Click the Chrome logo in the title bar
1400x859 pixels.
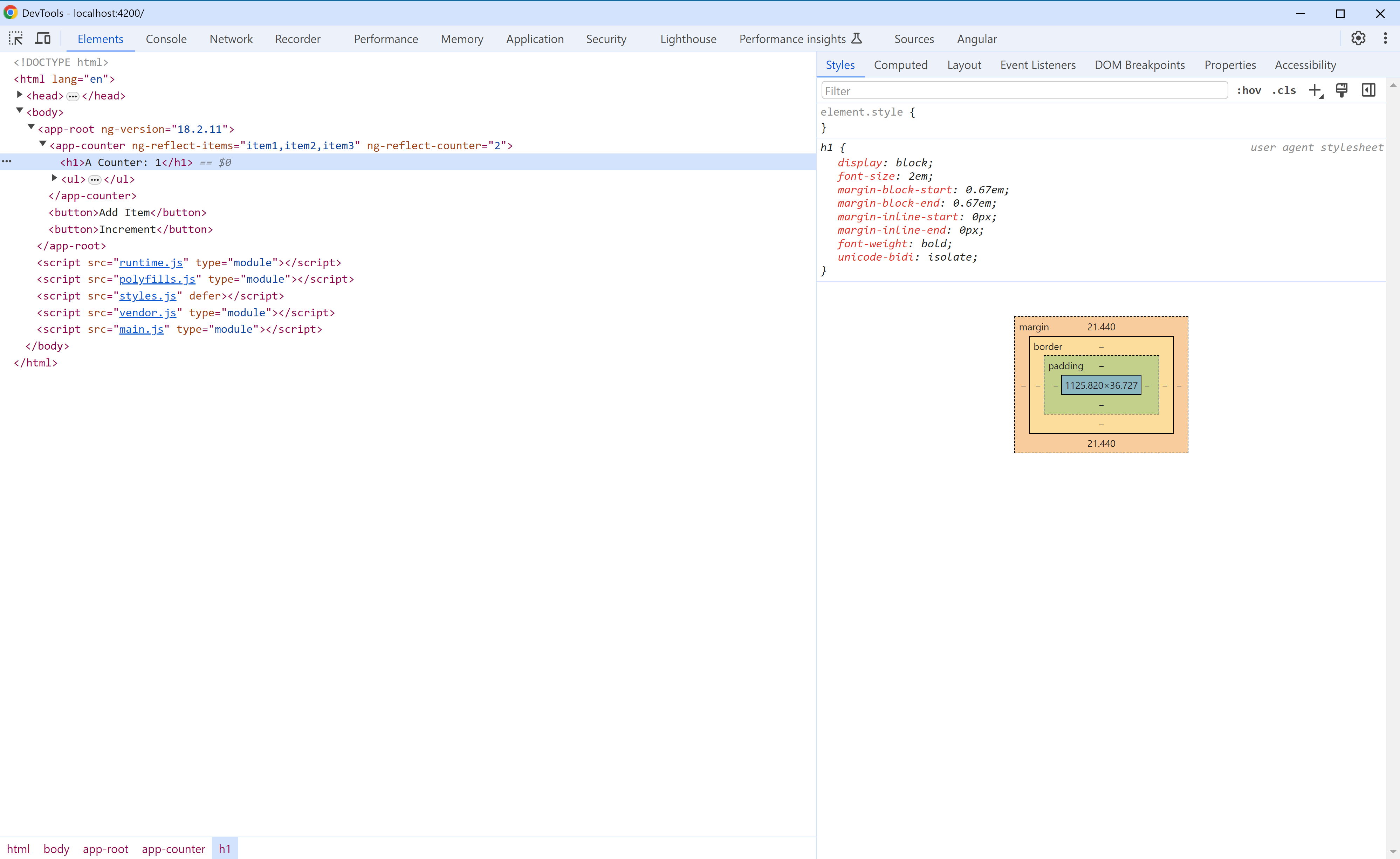[x=10, y=13]
